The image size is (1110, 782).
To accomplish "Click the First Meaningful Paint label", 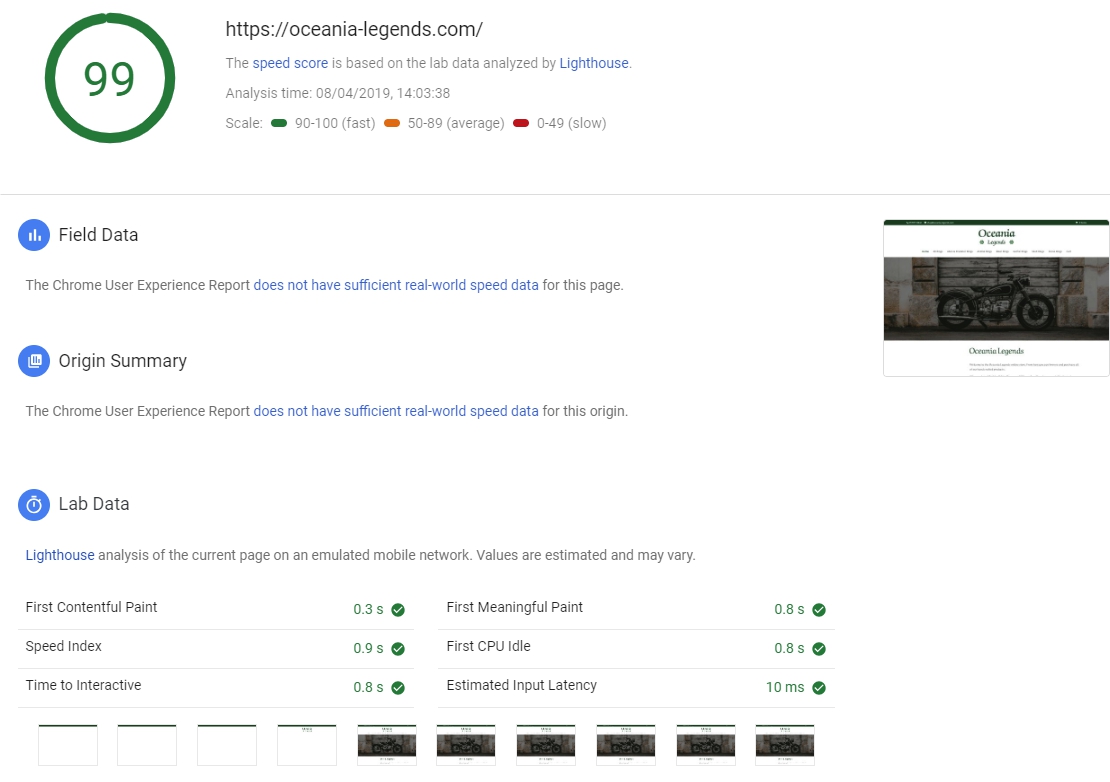I will click(x=515, y=607).
